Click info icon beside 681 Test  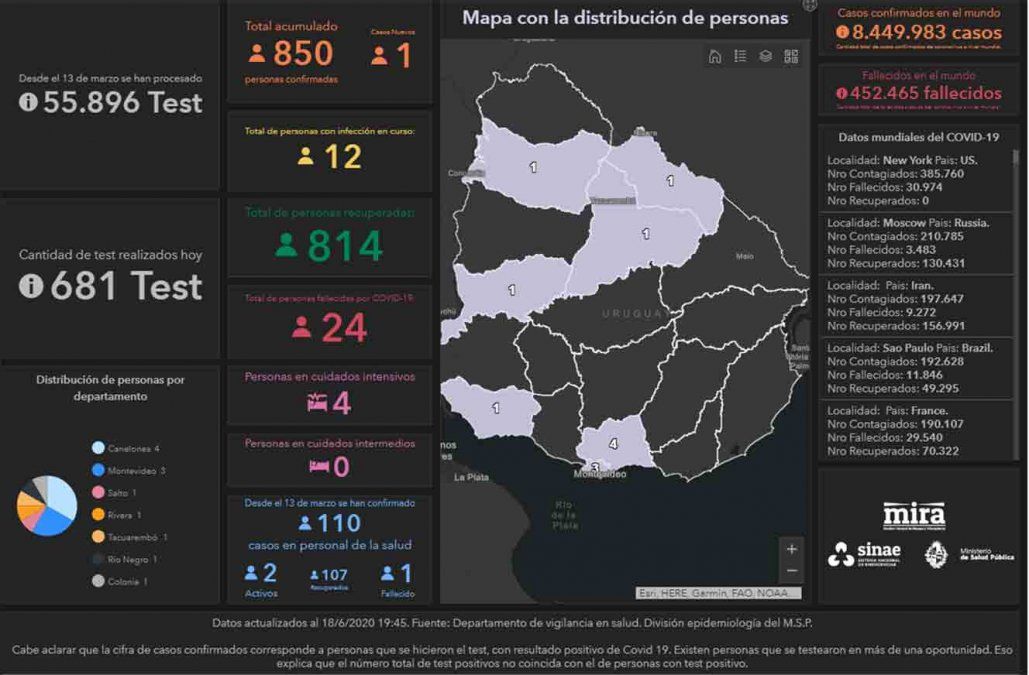(x=31, y=287)
